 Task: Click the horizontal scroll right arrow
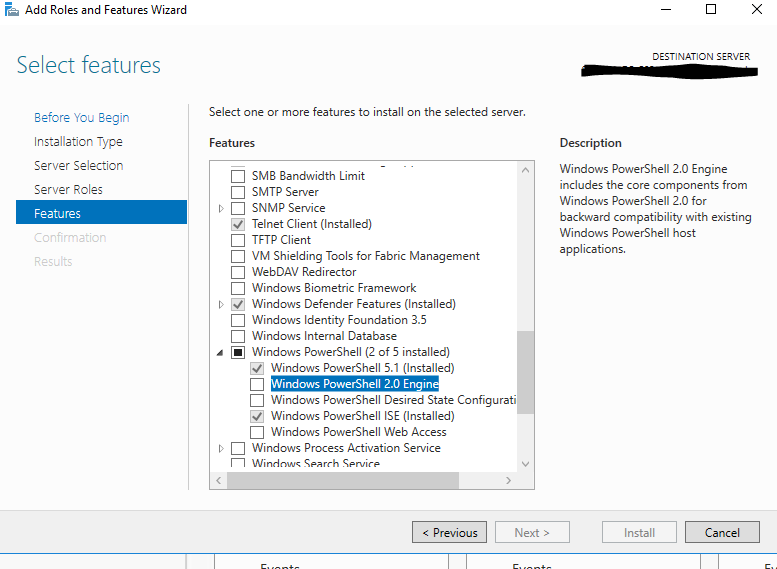coord(508,480)
